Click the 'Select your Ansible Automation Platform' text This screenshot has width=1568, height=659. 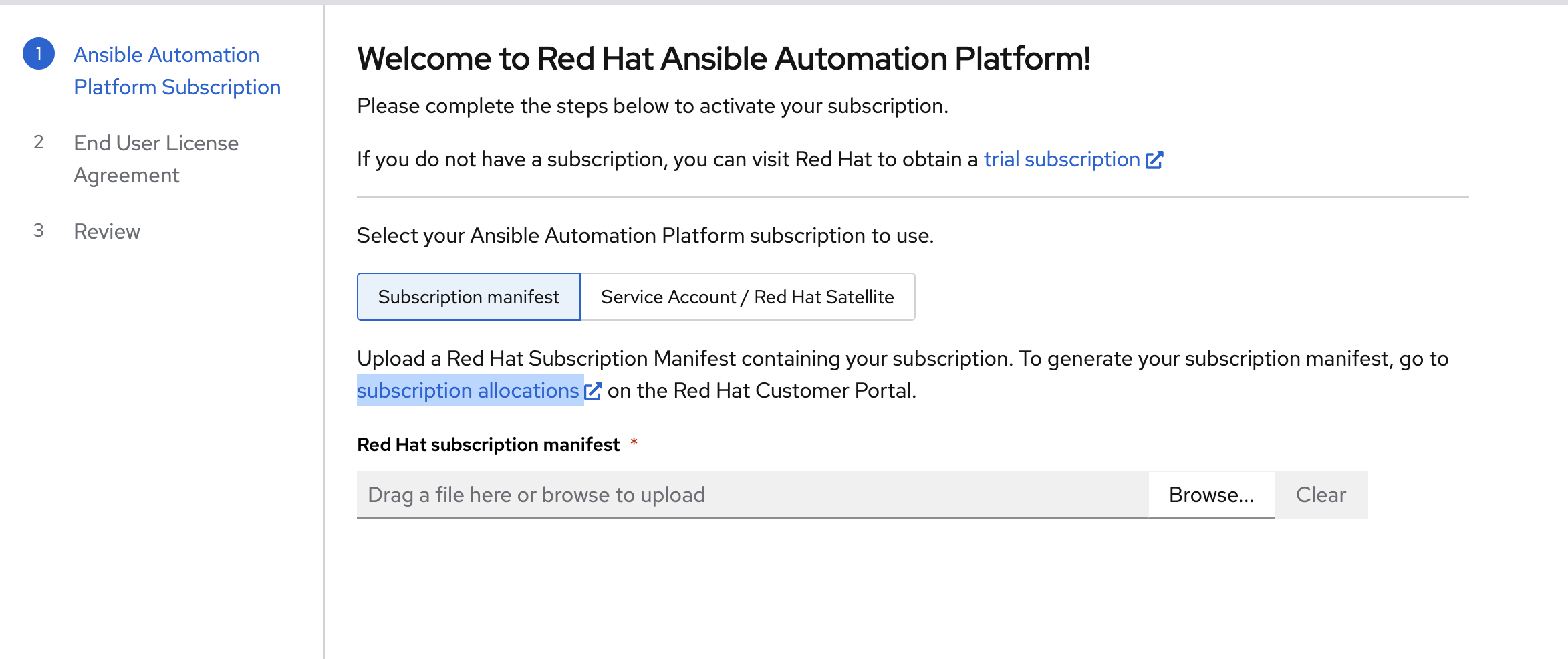[x=645, y=236]
